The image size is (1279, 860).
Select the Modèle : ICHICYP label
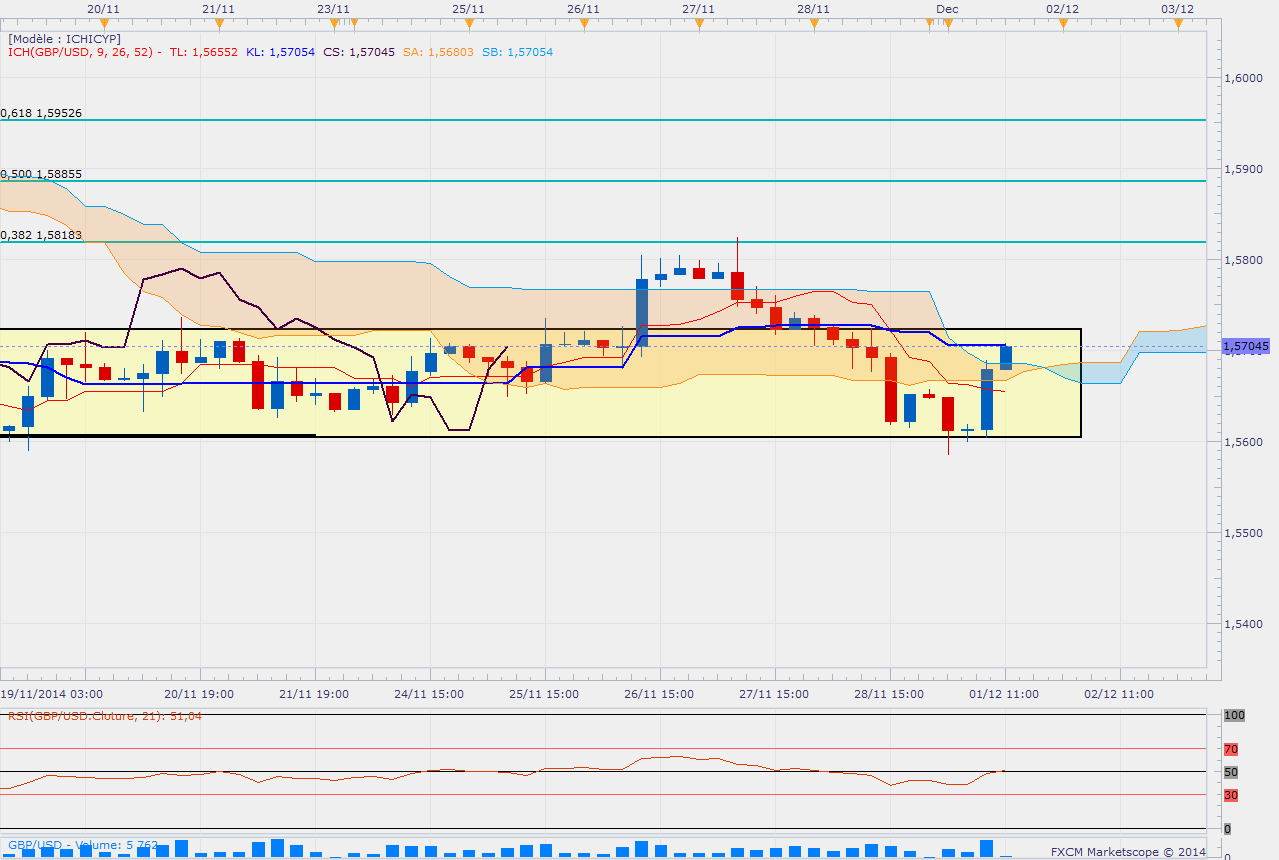(64, 39)
